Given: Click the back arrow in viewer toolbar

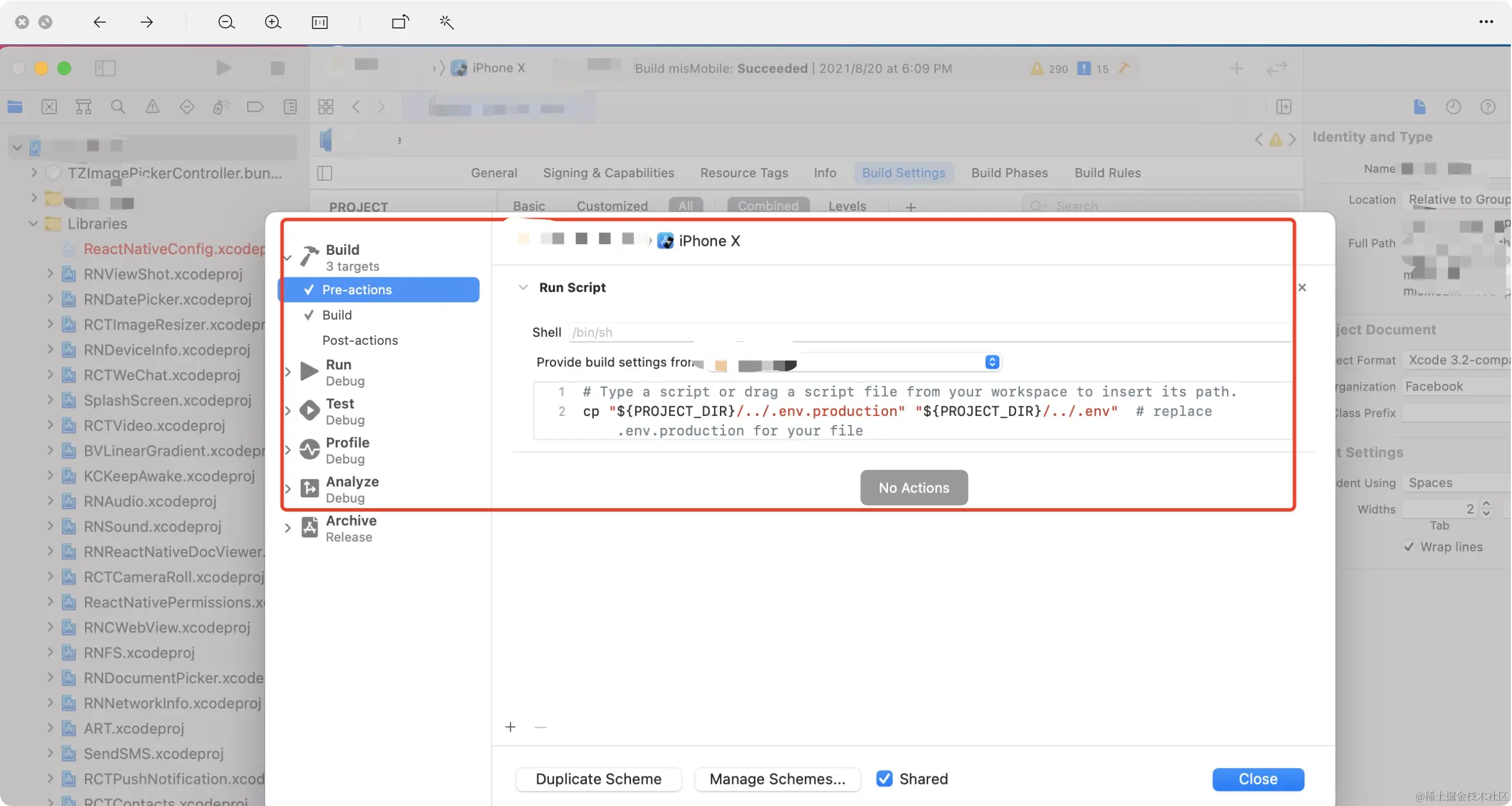Looking at the screenshot, I should (x=99, y=22).
